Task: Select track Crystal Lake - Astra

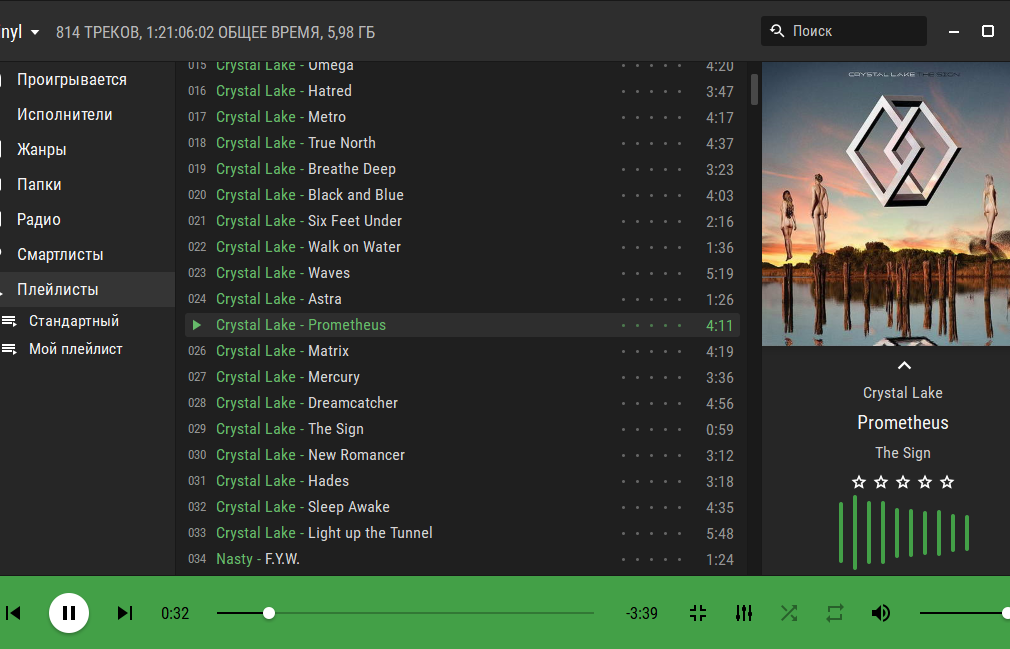Action: pos(462,299)
